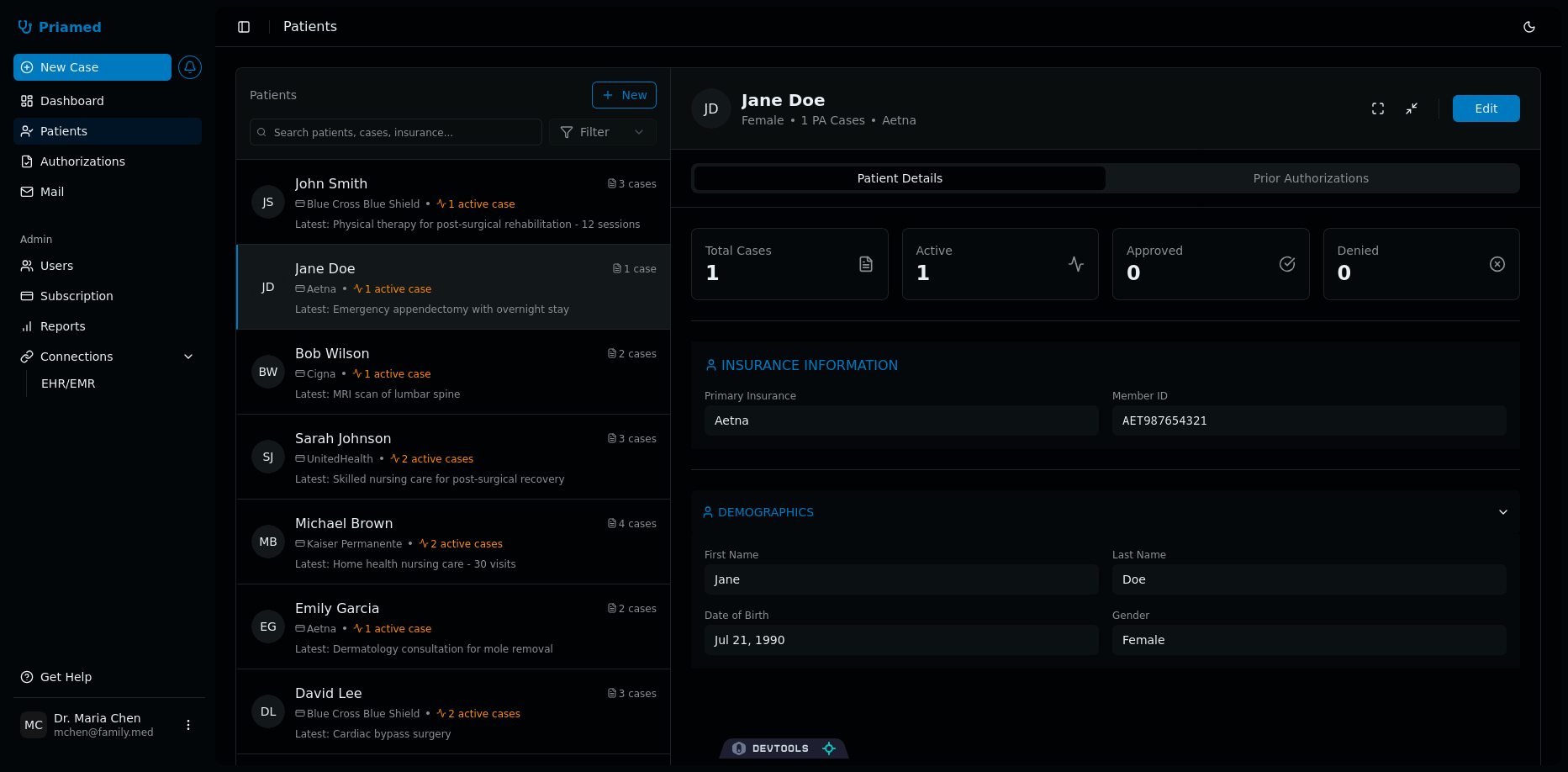Viewport: 1568px width, 772px height.
Task: Click the Get Help icon link
Action: coord(27,677)
